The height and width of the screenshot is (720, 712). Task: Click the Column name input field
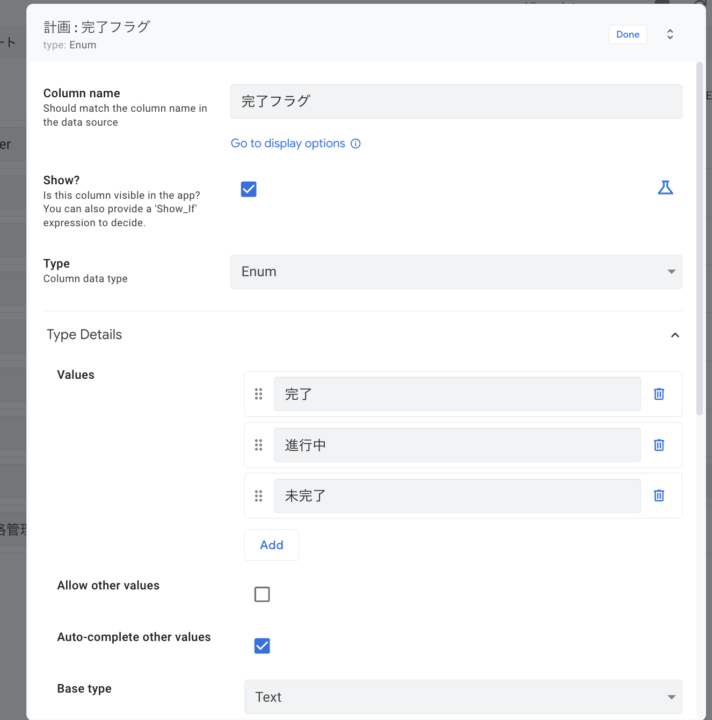456,101
